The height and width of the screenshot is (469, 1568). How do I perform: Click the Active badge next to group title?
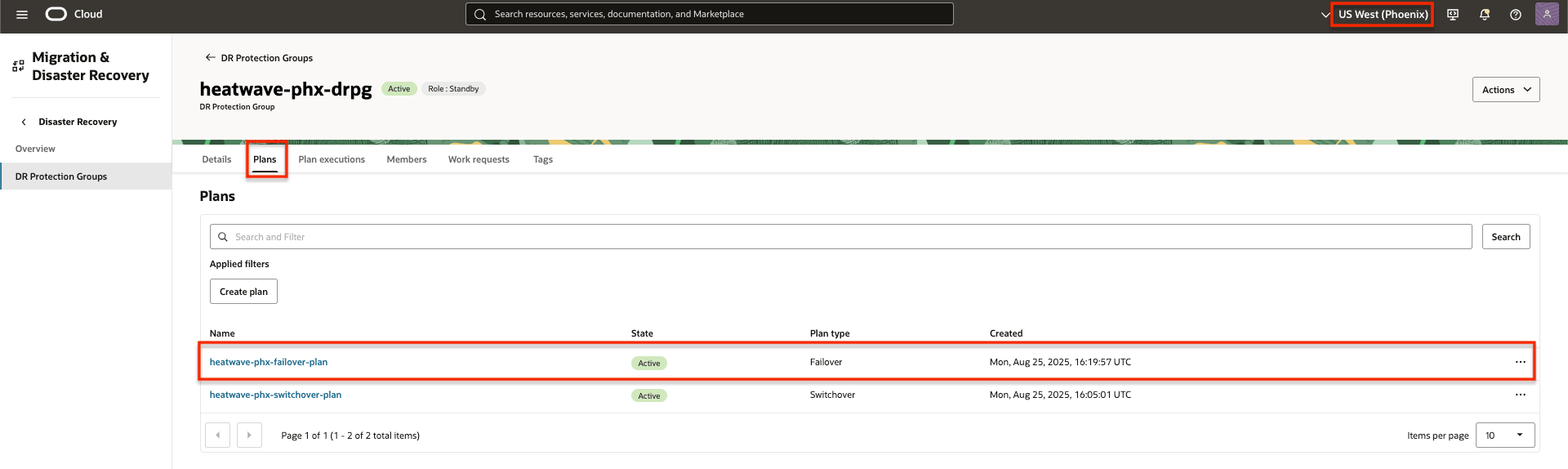399,89
